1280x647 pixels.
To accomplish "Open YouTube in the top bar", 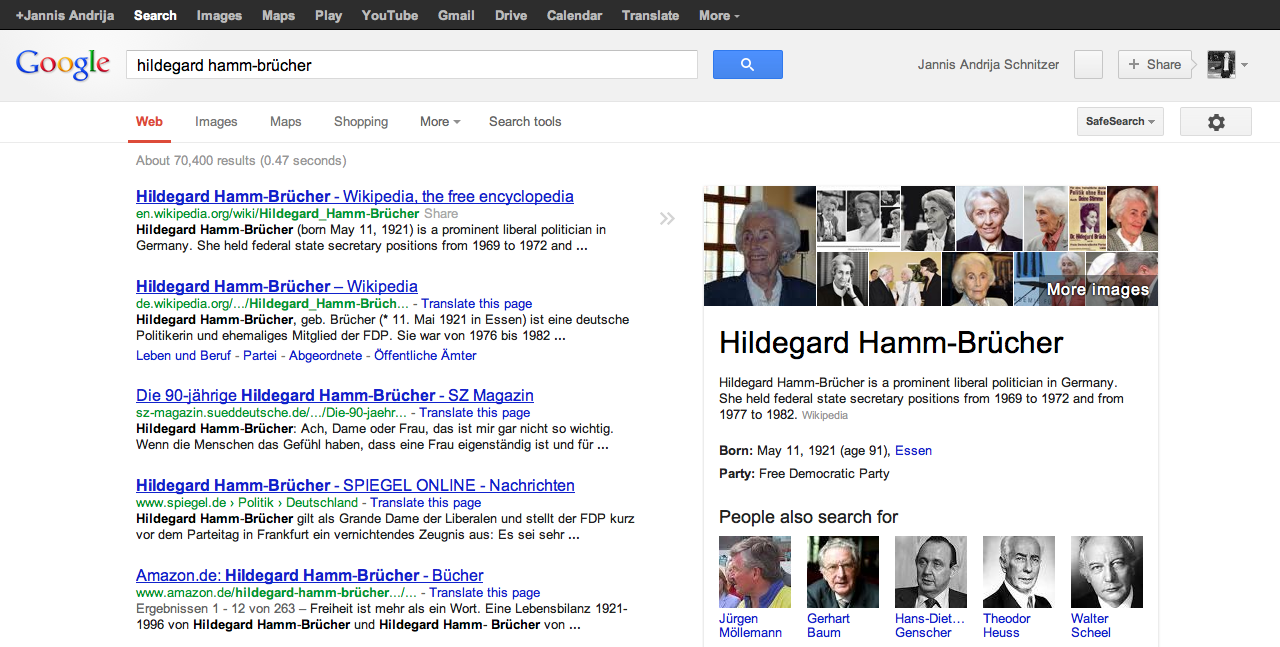I will click(x=390, y=15).
